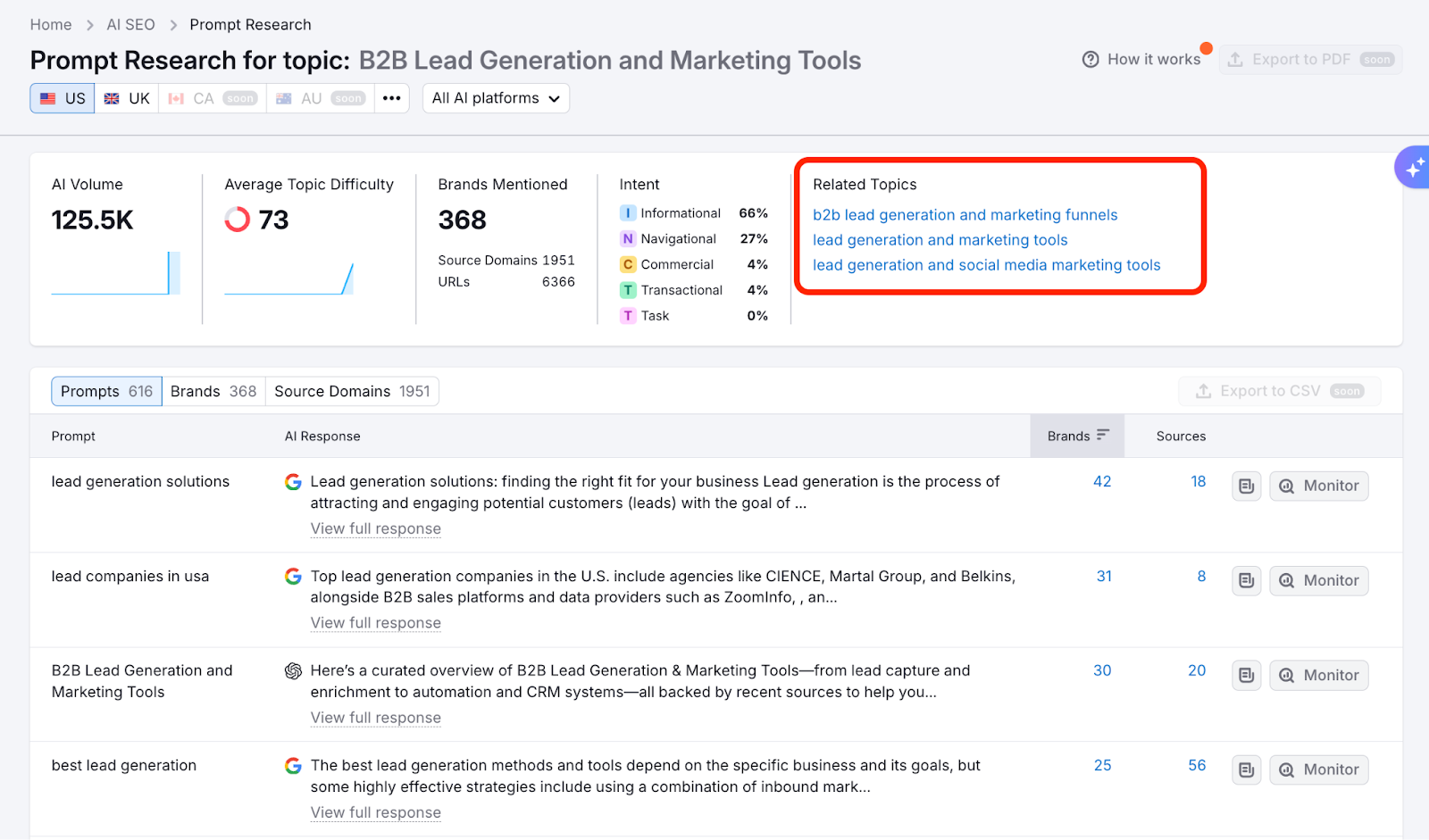1429x840 pixels.
Task: View full response for lead companies in usa
Action: (375, 623)
